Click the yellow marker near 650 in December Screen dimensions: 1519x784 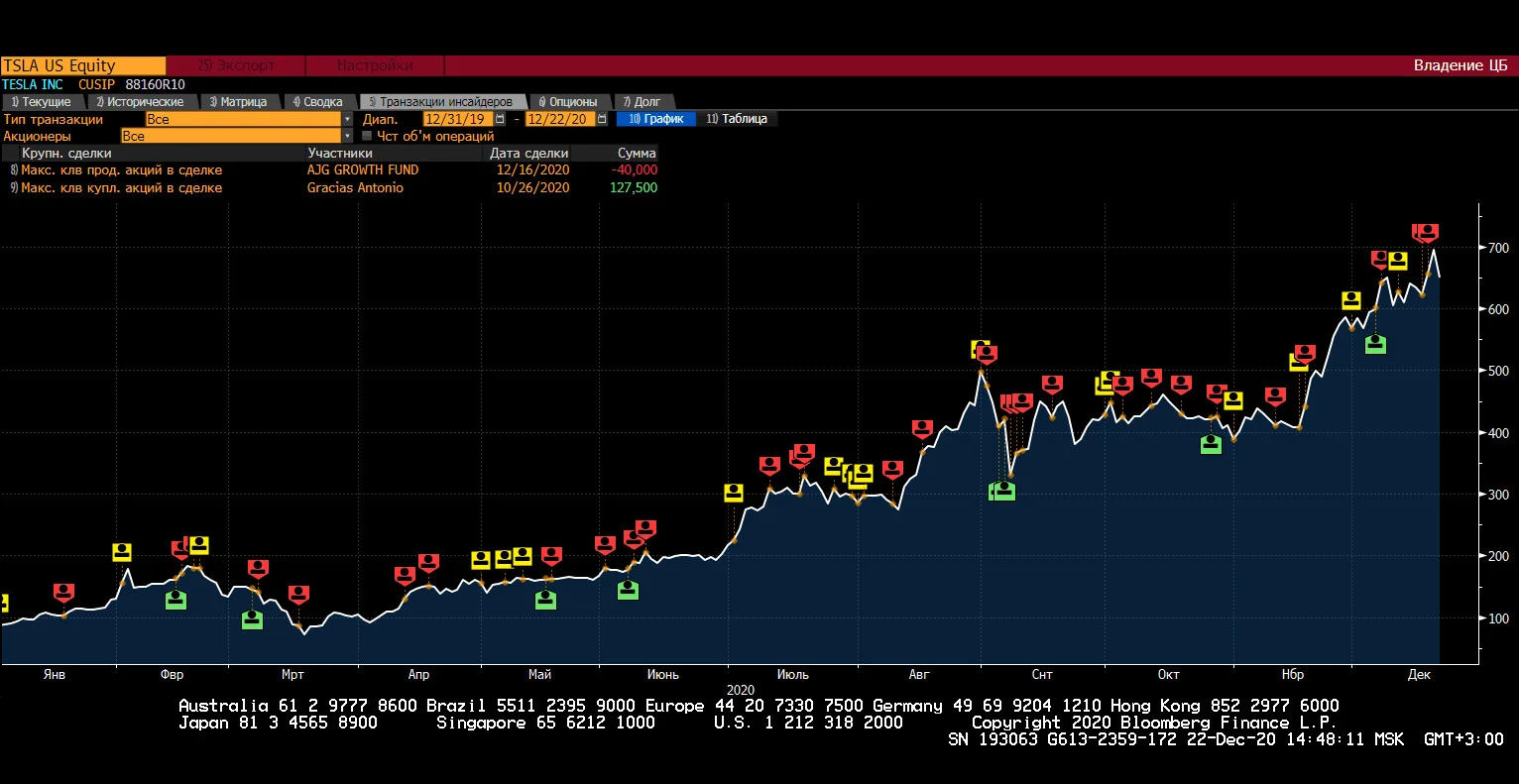[1398, 261]
